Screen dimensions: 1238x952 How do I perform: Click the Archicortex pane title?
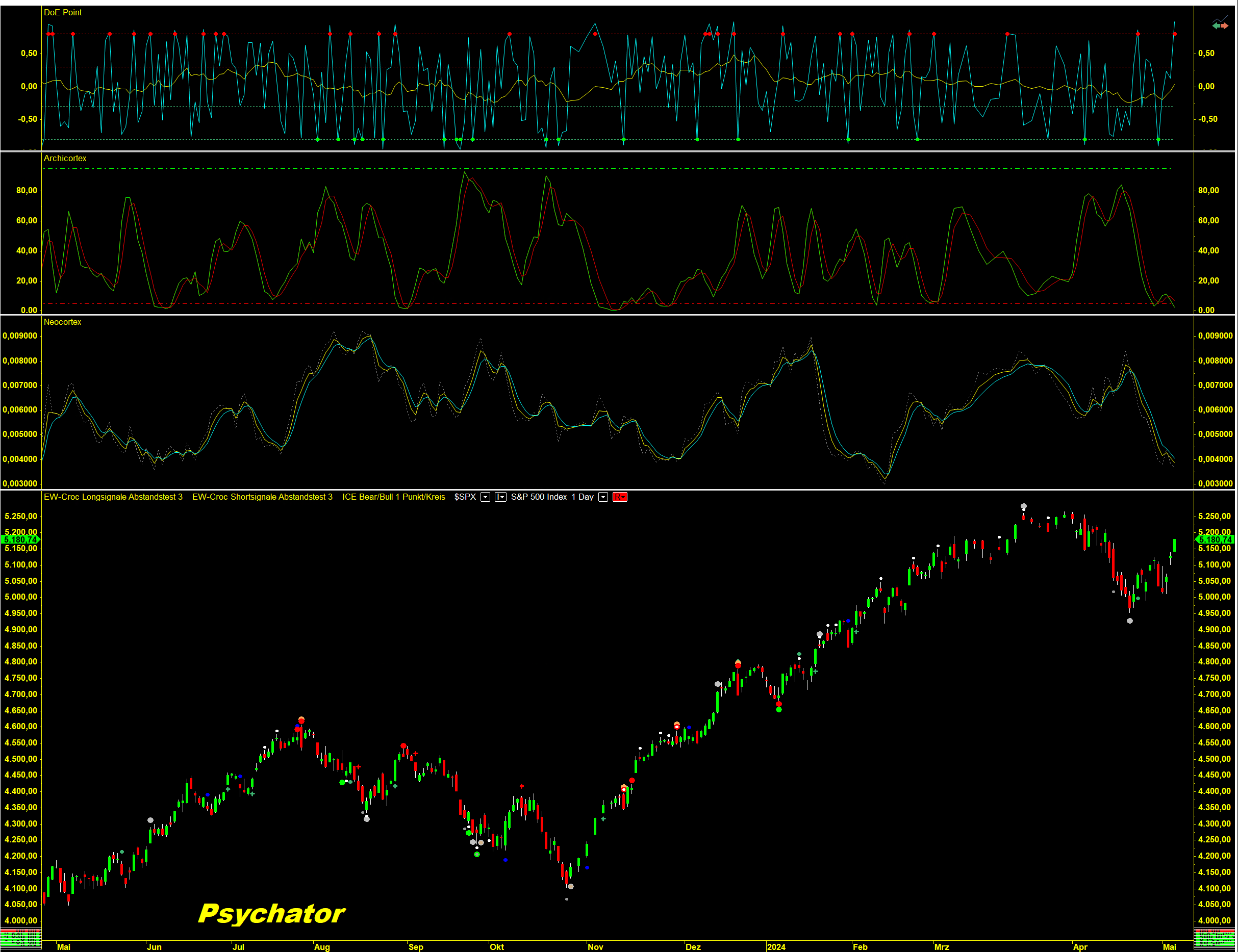coord(65,159)
